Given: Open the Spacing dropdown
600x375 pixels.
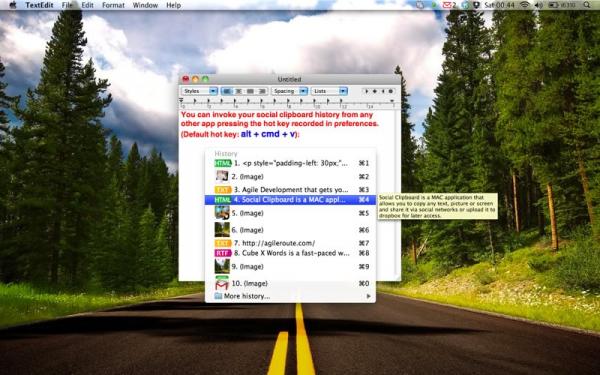Looking at the screenshot, I should click(x=290, y=91).
